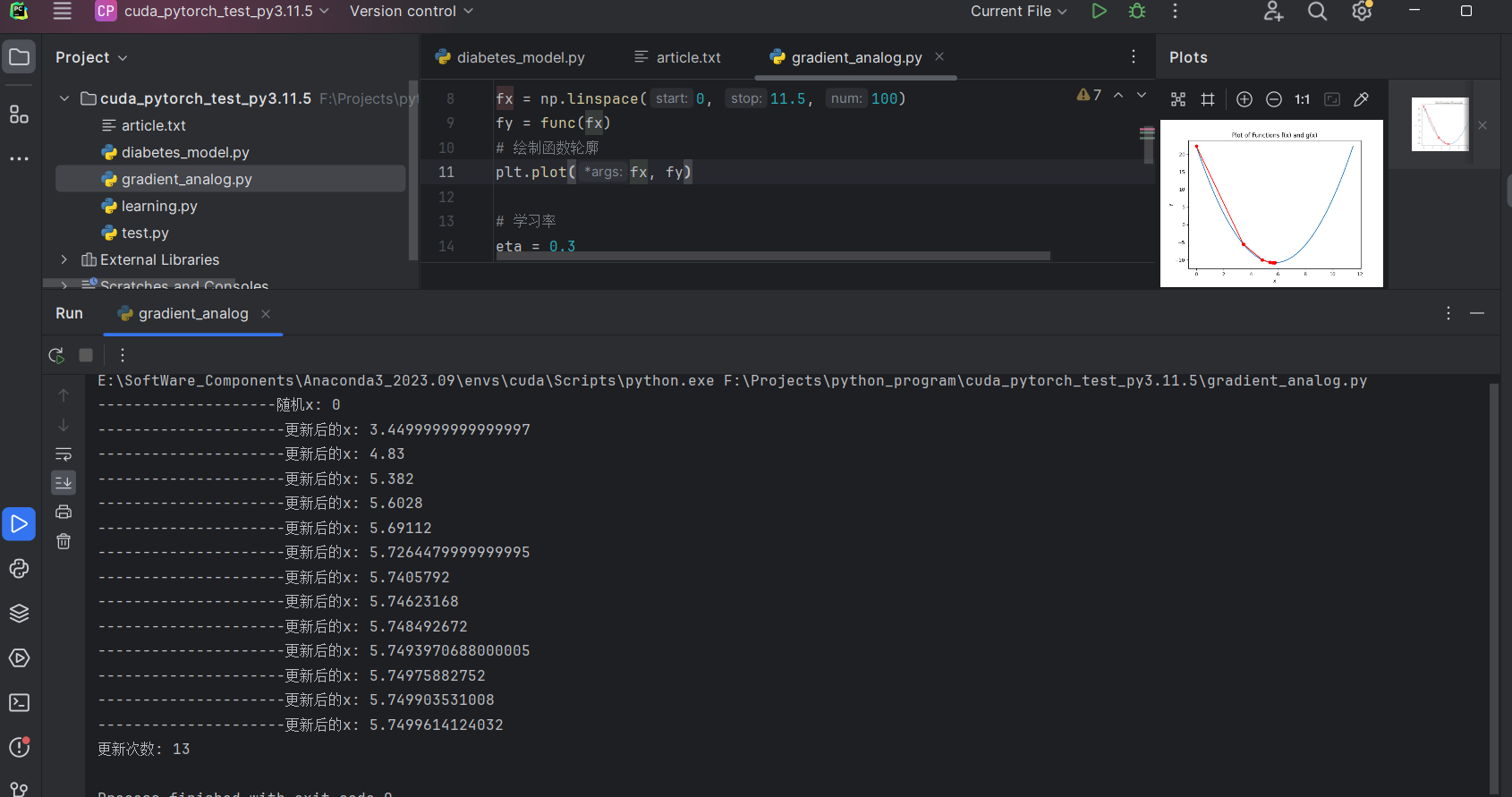The height and width of the screenshot is (797, 1512).
Task: Open Git version control tool window icon
Action: point(19,789)
